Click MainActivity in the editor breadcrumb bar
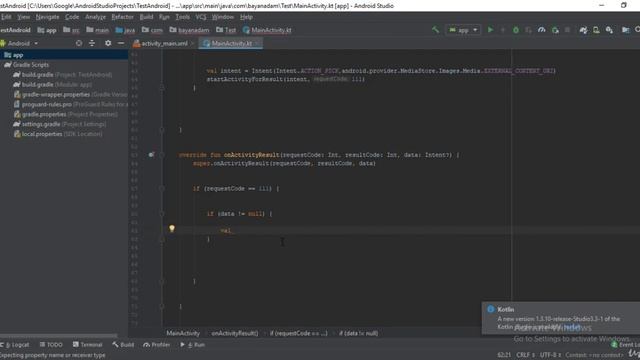Viewport: 640px width, 360px height. pyautogui.click(x=183, y=333)
